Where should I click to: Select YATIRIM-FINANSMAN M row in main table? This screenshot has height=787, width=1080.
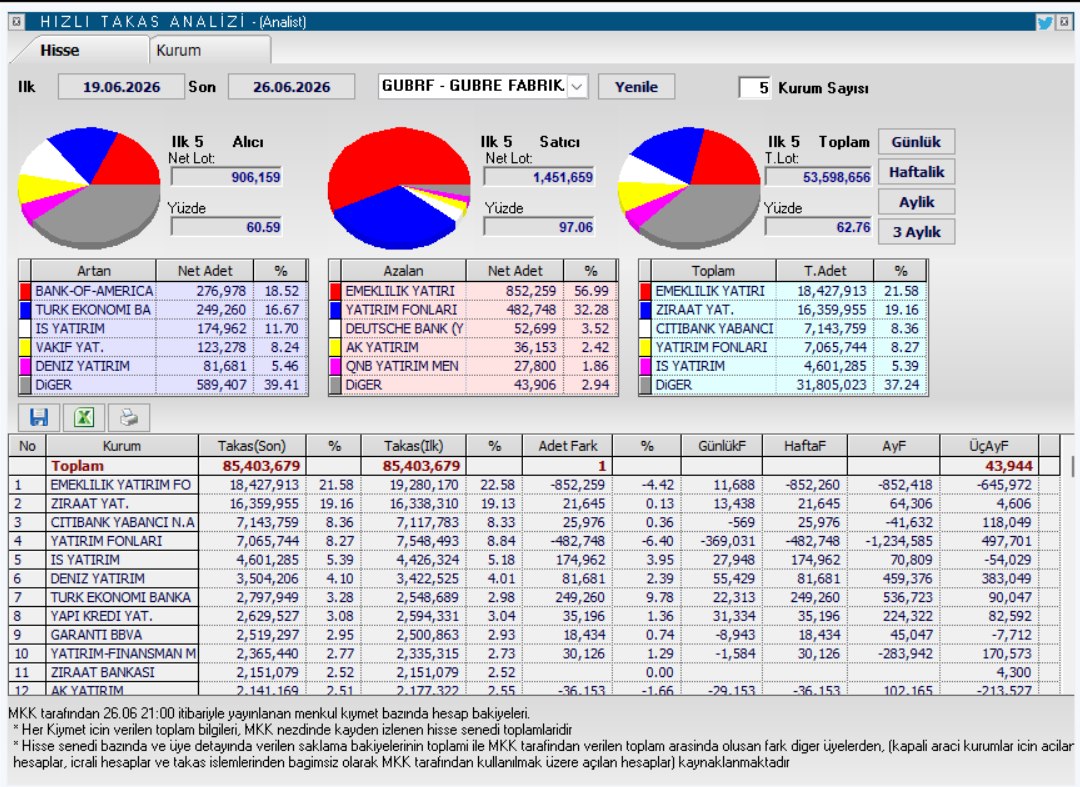(x=534, y=653)
